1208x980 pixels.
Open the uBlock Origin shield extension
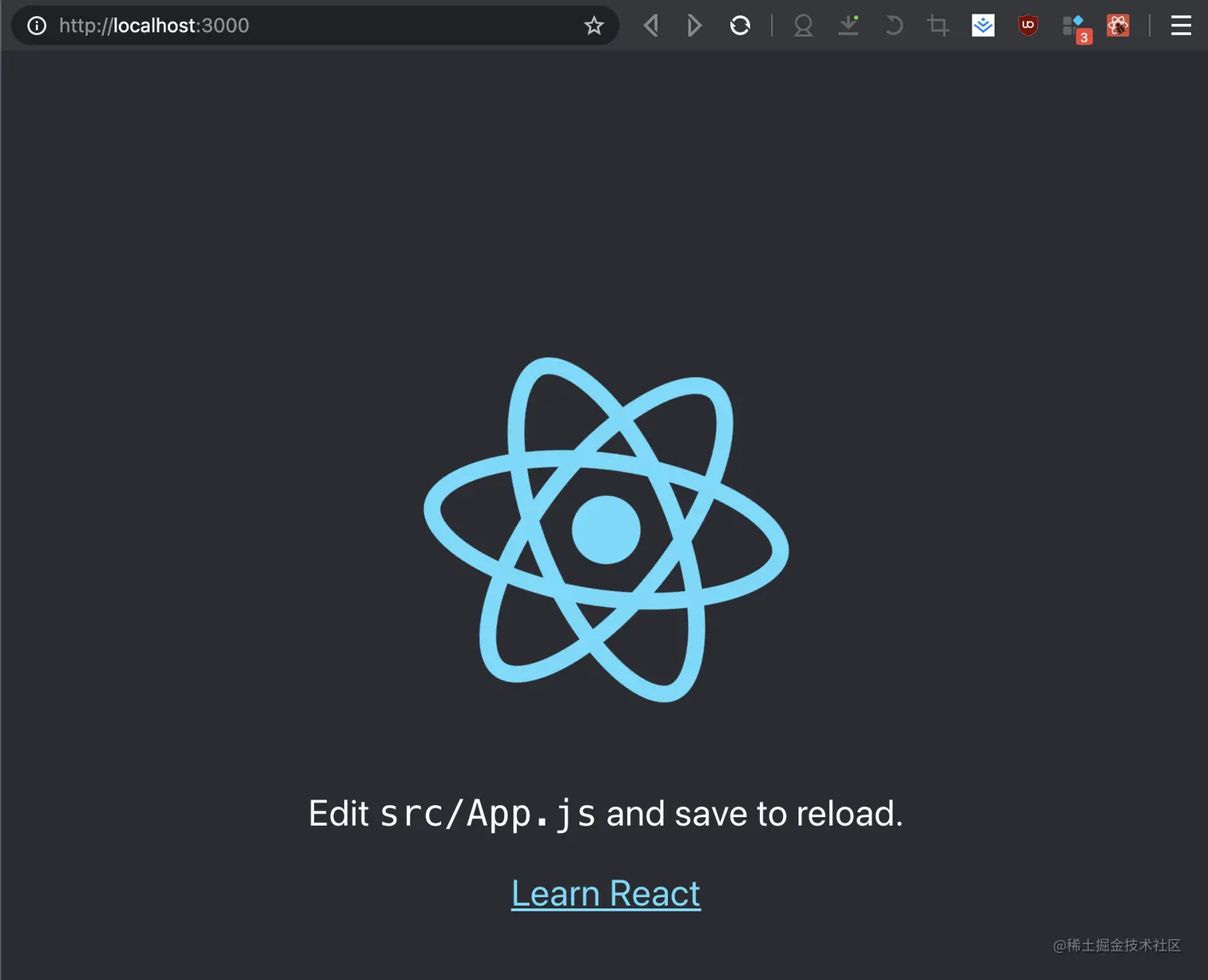pyautogui.click(x=1028, y=26)
